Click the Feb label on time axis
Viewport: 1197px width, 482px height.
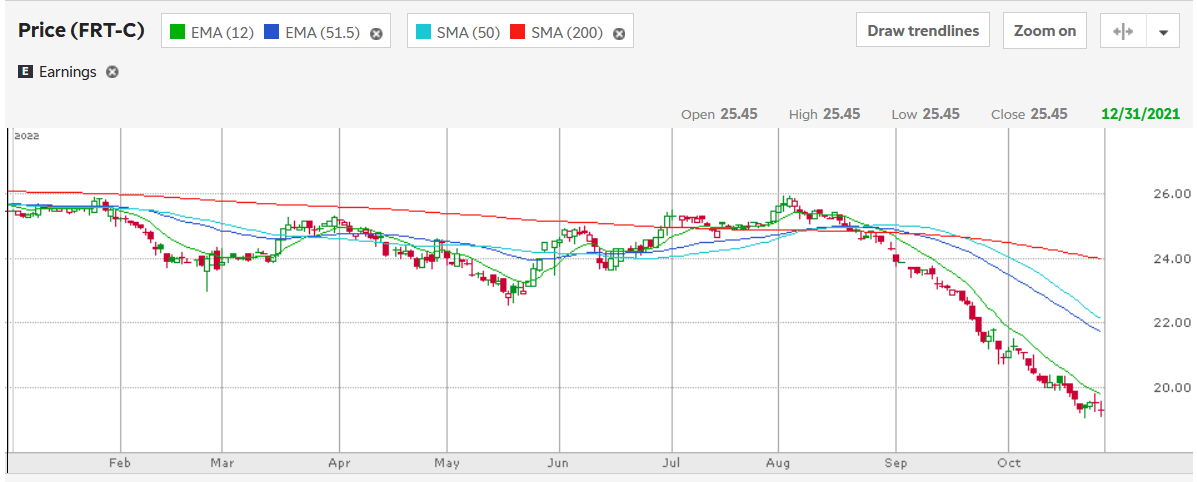click(120, 464)
